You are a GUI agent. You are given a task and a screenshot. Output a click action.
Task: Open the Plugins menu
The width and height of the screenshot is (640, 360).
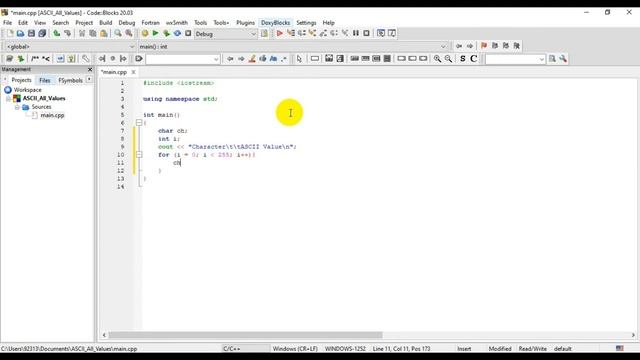point(245,23)
